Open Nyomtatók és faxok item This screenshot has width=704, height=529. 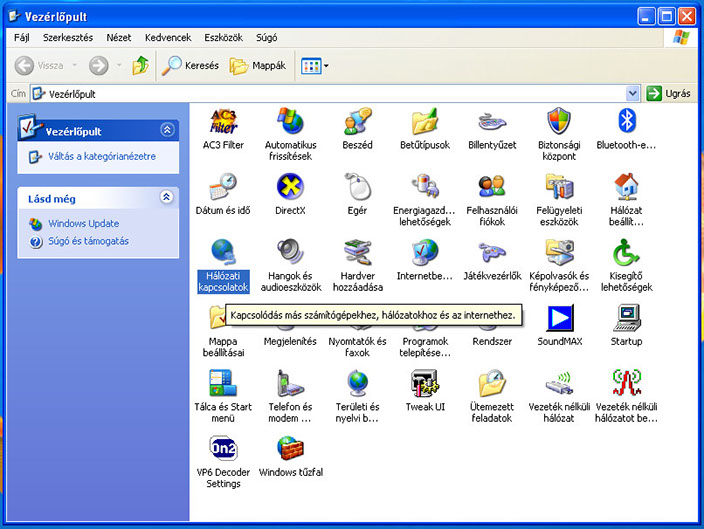[x=357, y=347]
